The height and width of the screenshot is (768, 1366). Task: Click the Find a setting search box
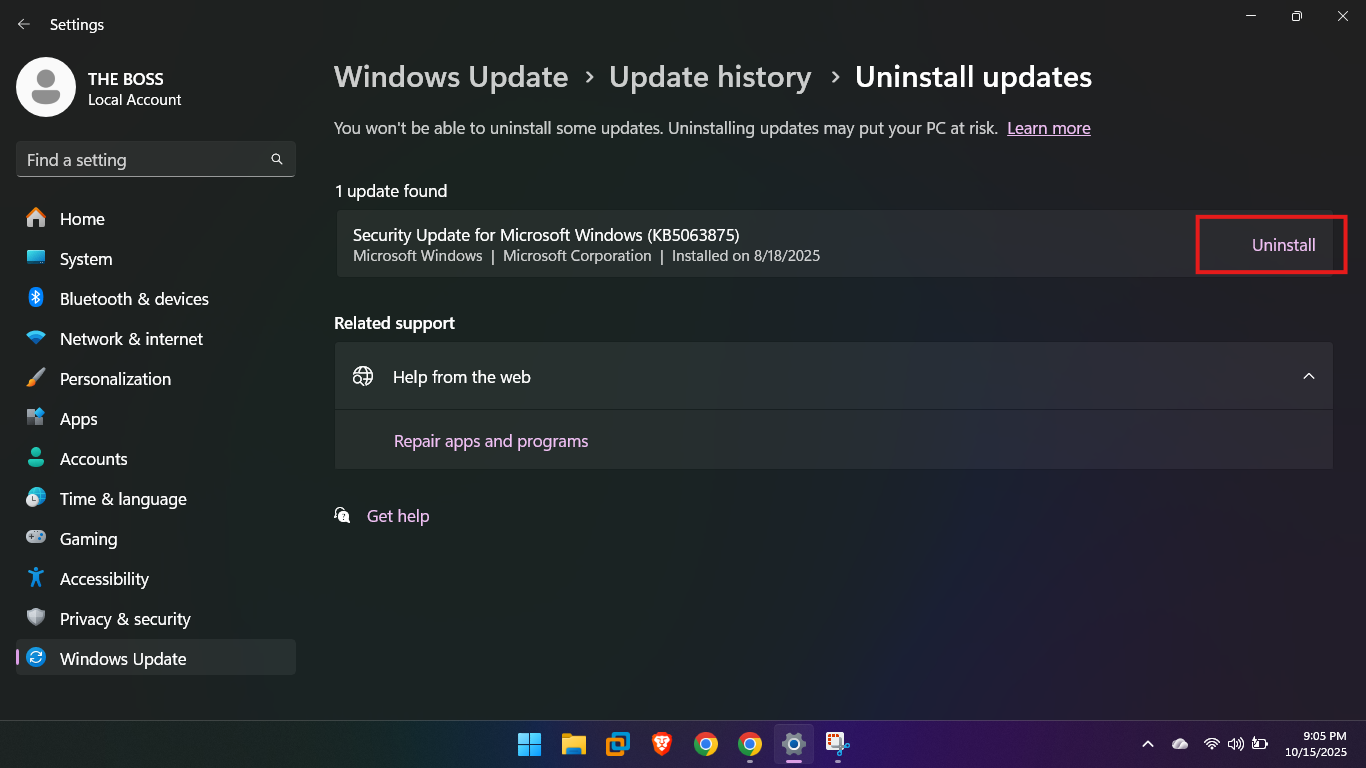tap(145, 160)
